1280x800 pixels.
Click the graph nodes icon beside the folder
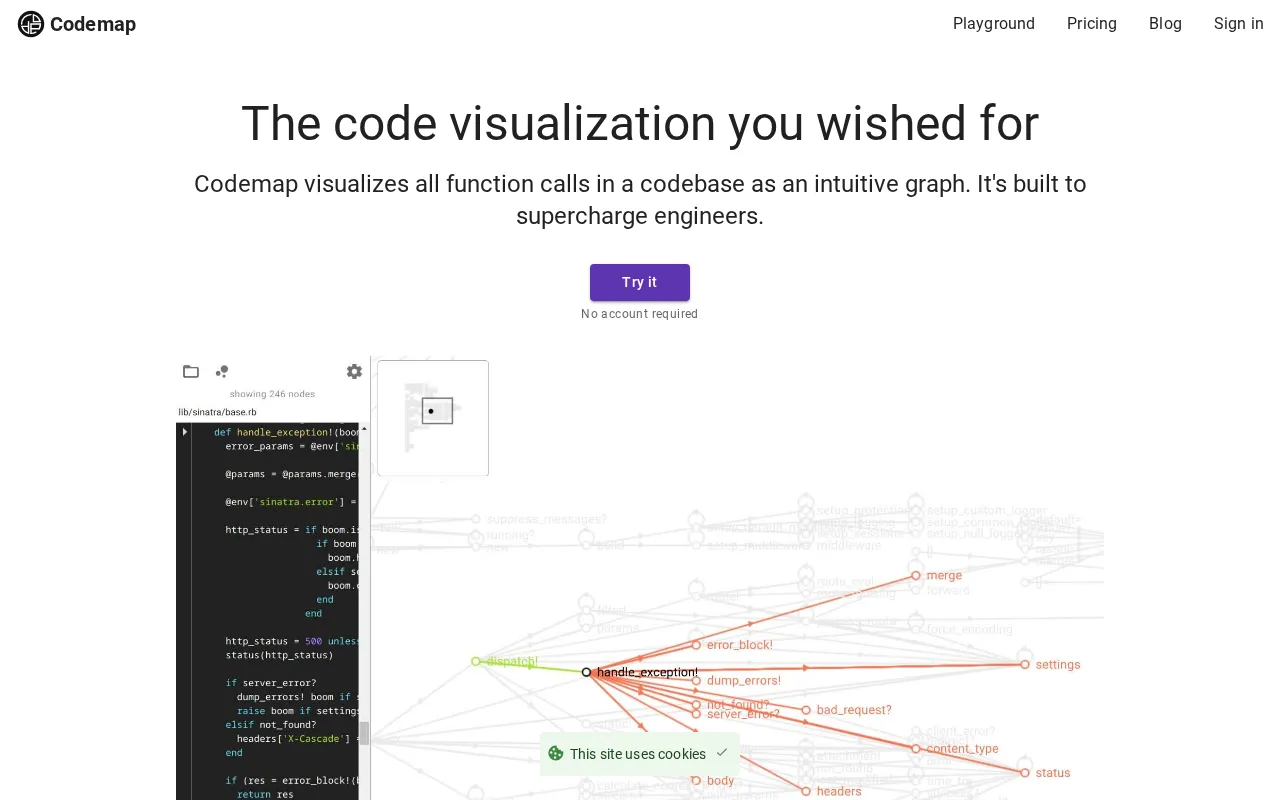coord(222,372)
